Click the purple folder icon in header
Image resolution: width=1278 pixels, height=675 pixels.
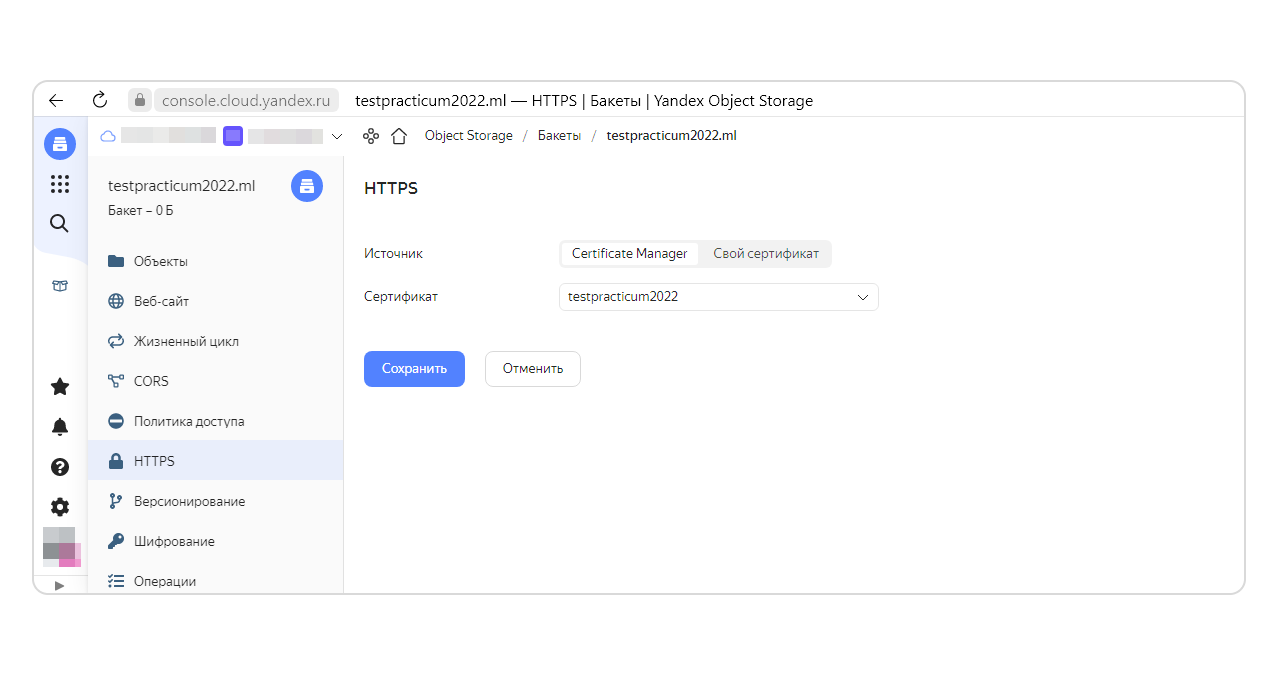click(233, 136)
